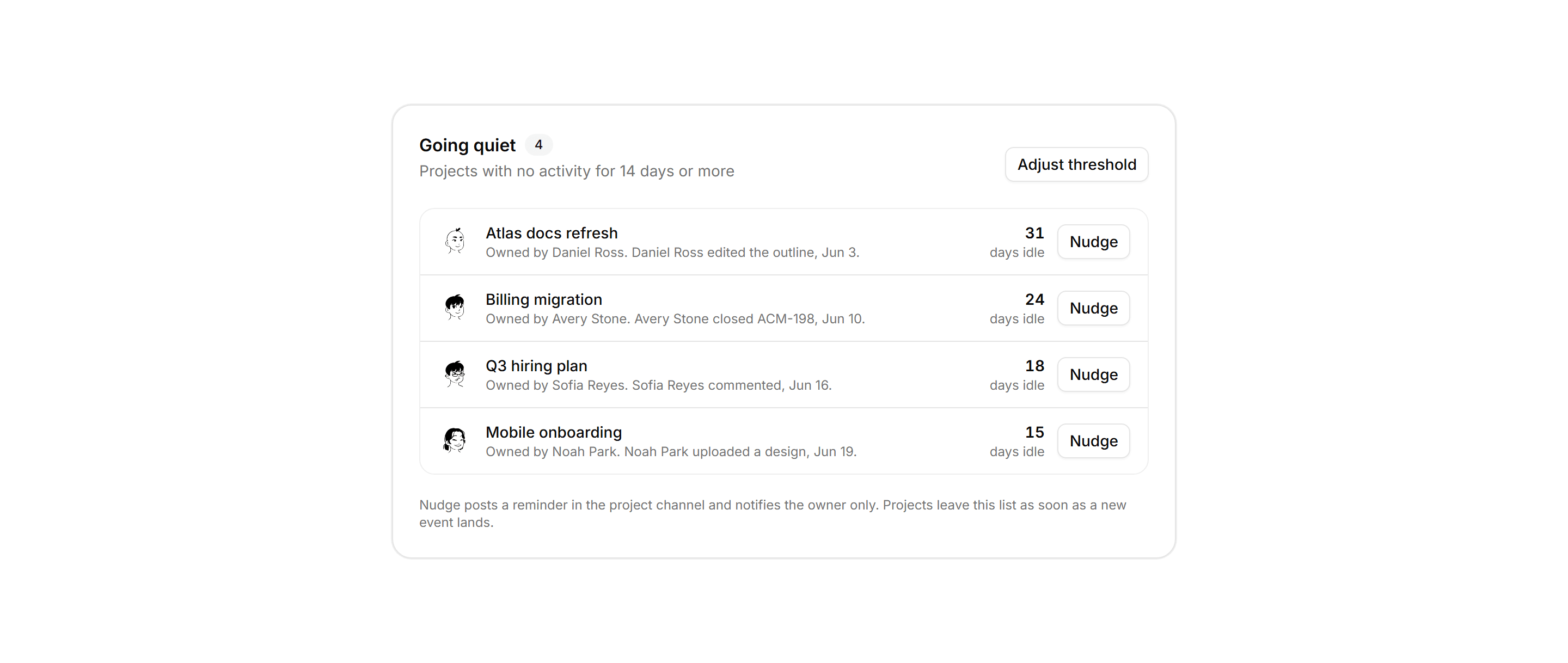Click the count badge showing 4

[538, 145]
